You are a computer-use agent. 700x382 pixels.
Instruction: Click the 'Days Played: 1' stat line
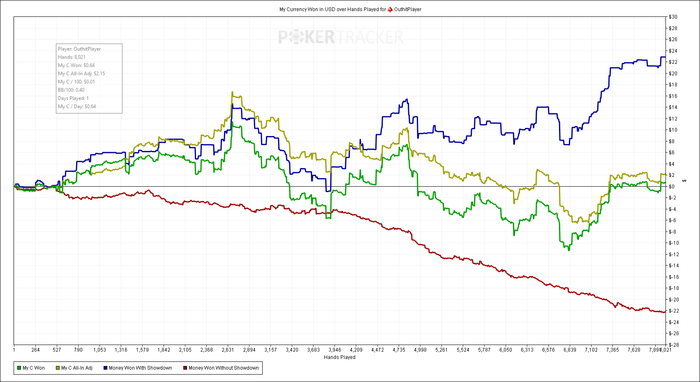coord(73,98)
